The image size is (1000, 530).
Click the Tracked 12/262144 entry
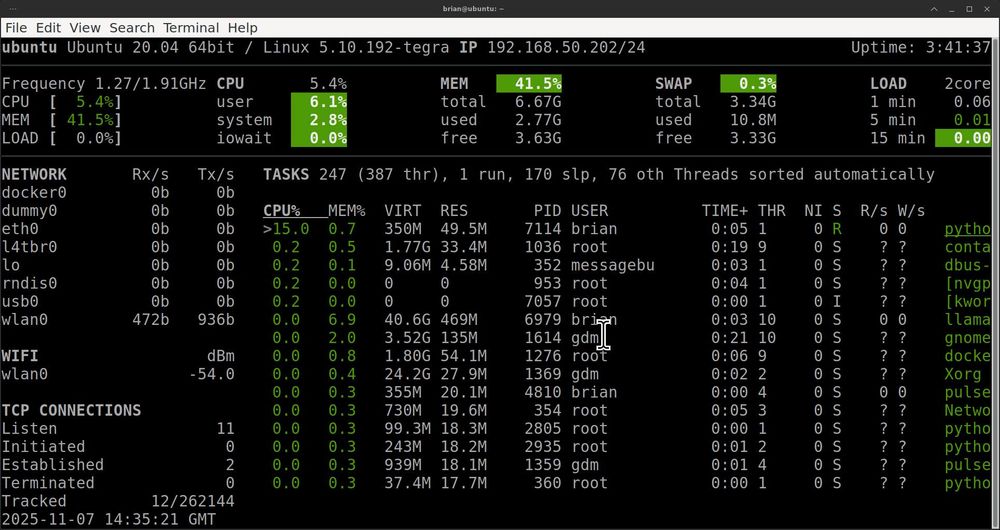pos(118,501)
